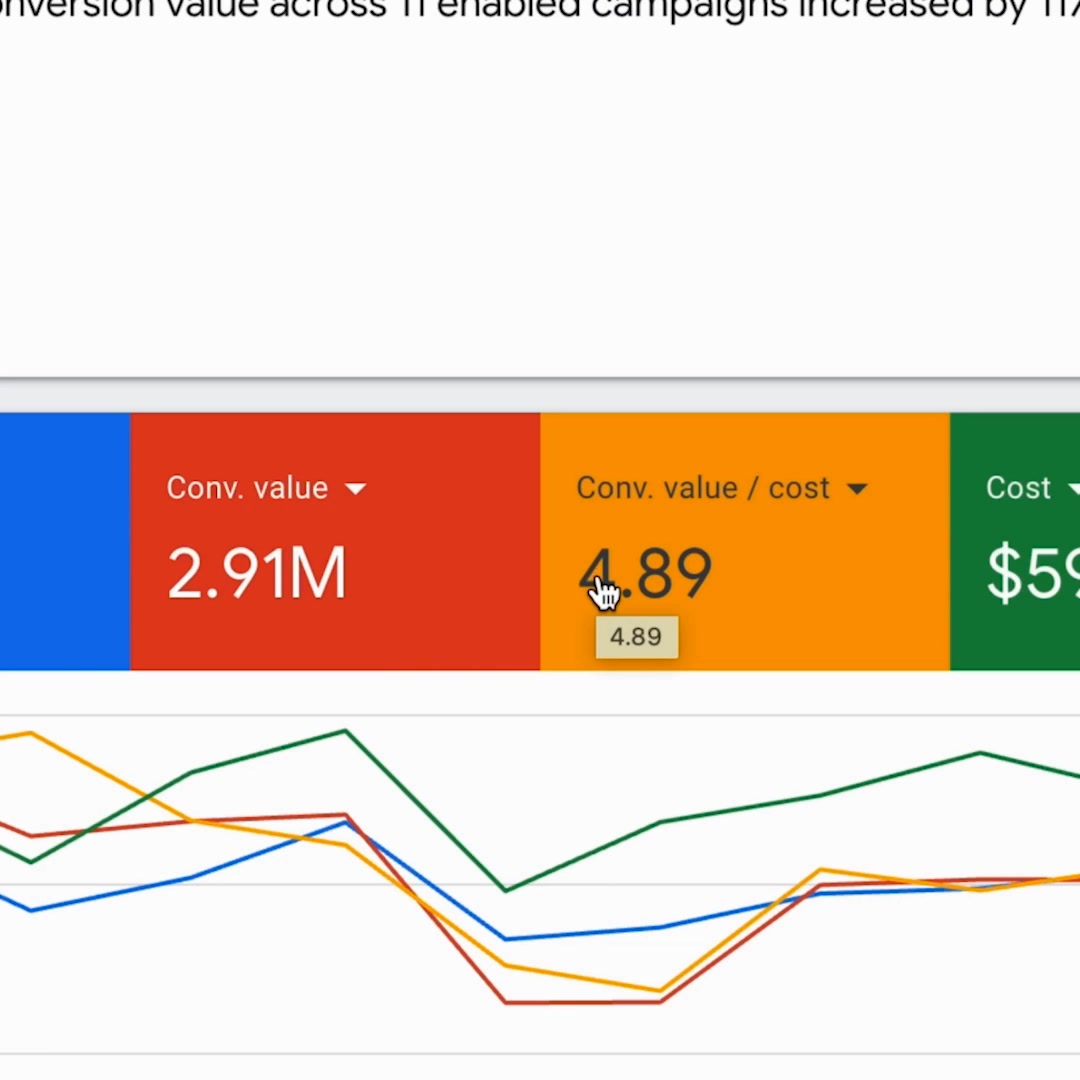This screenshot has height=1080, width=1080.
Task: Click the blue line's lowest dip in chart
Action: pyautogui.click(x=506, y=939)
